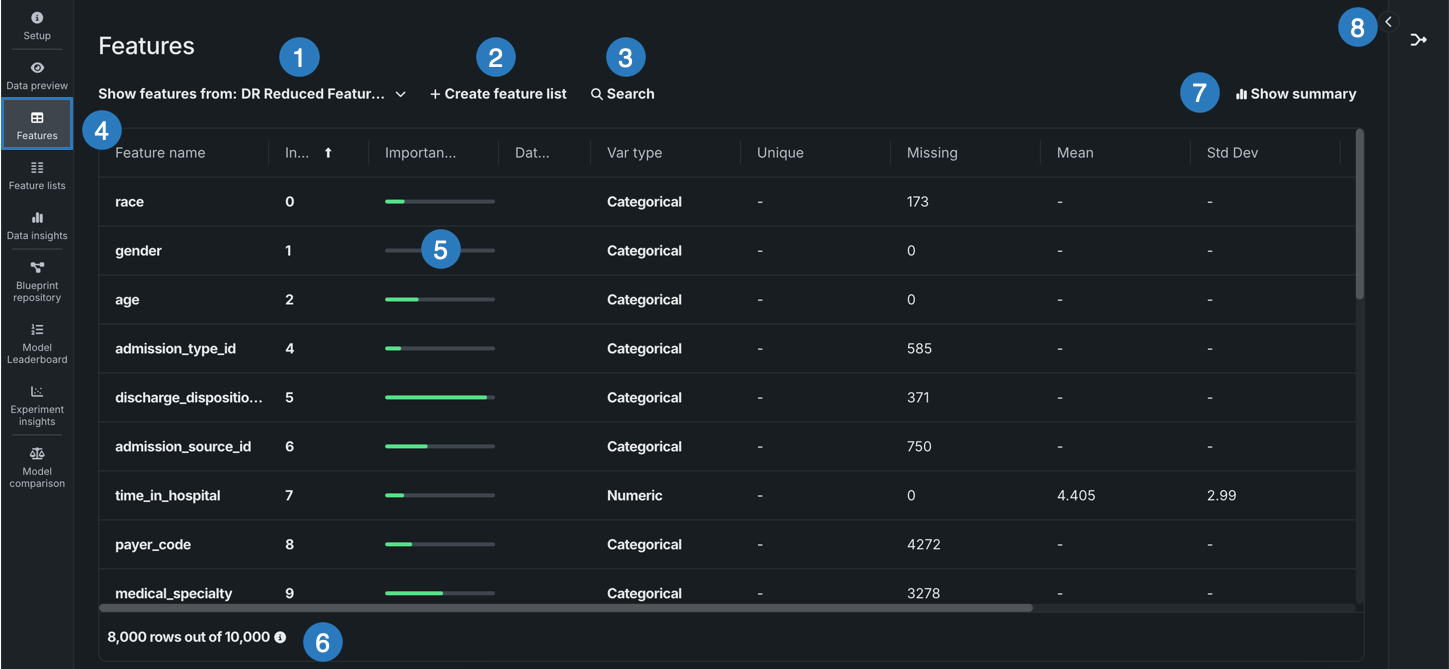The width and height of the screenshot is (1449, 669).
Task: Open Data preview eye icon
Action: 37,68
